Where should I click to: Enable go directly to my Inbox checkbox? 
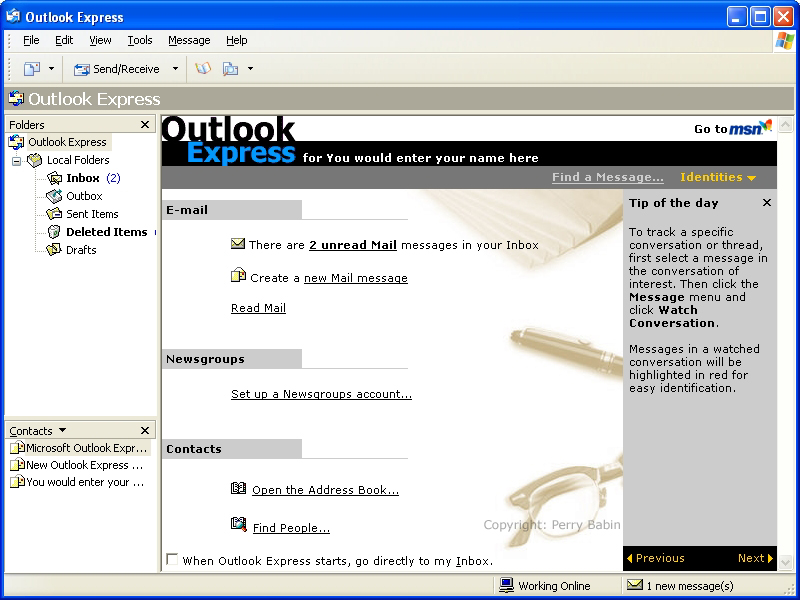[x=172, y=560]
